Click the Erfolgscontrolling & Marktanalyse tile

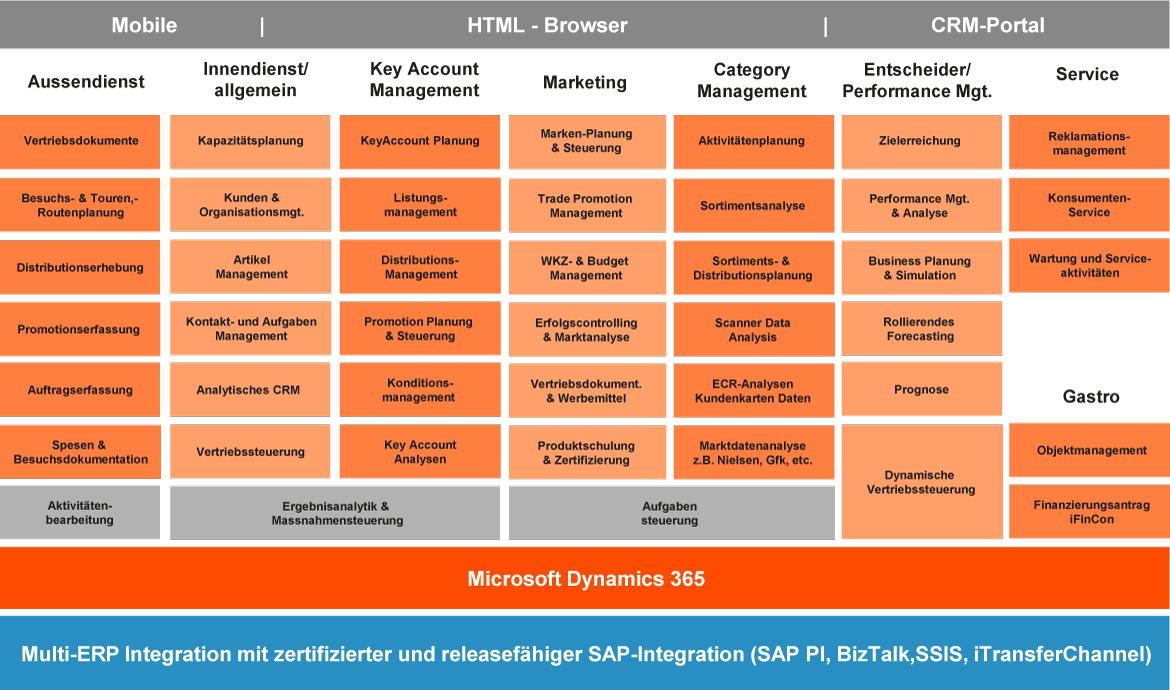click(587, 330)
